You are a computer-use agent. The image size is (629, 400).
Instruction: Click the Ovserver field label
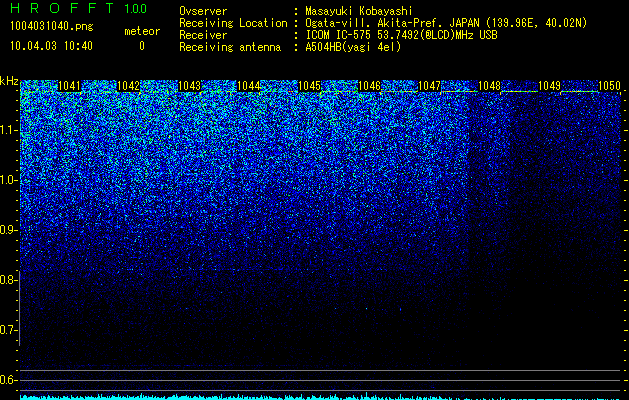pyautogui.click(x=203, y=11)
